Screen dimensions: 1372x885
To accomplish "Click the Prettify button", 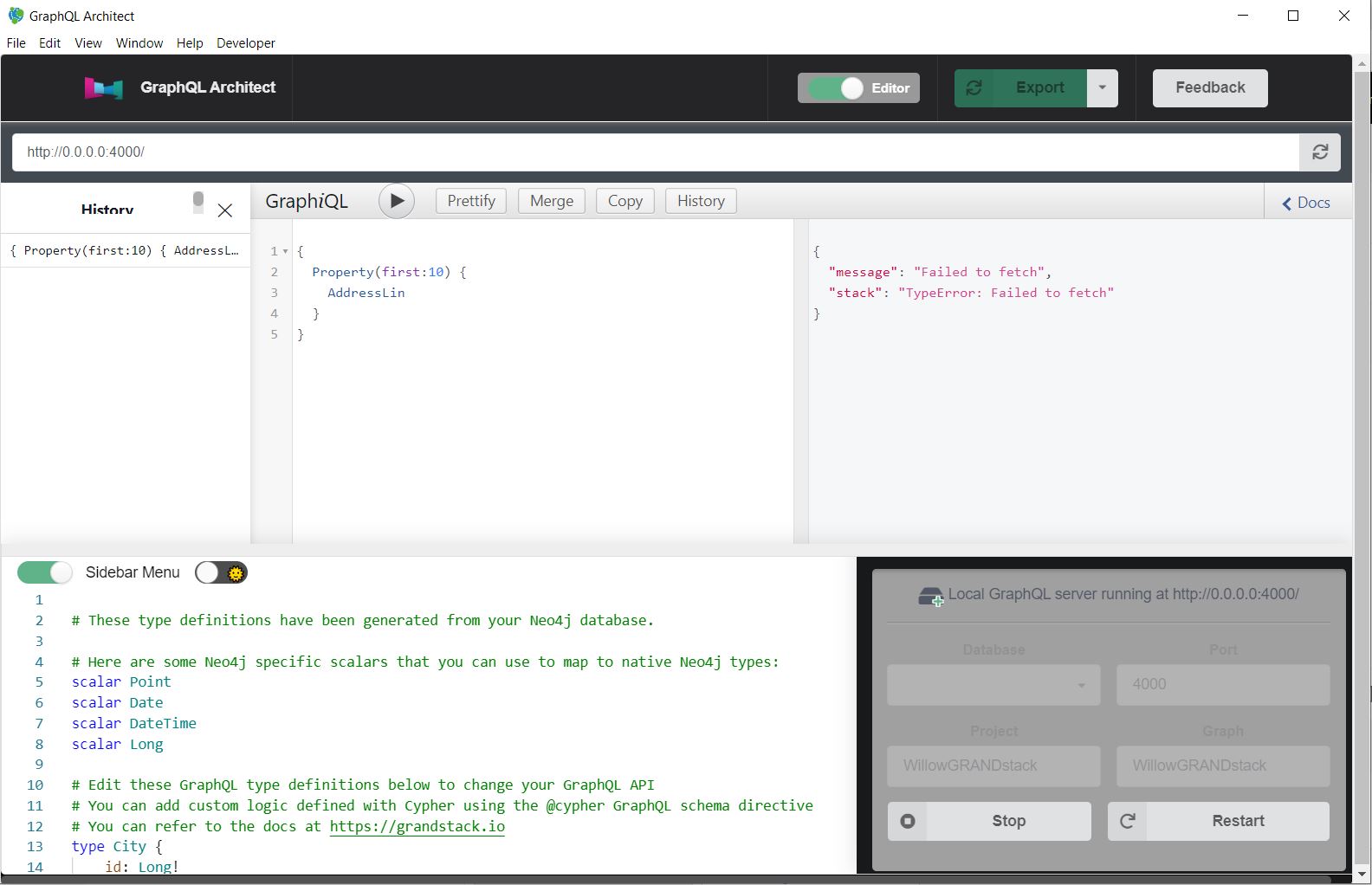I will pyautogui.click(x=471, y=201).
